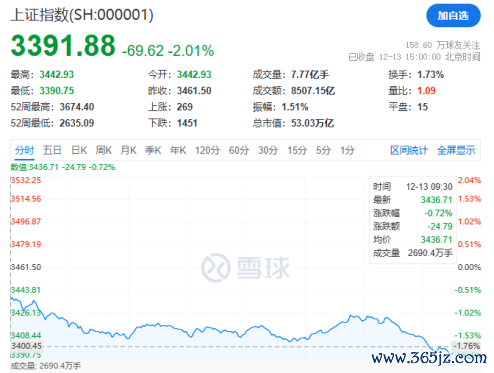
Task: Open the 日K chart tab
Action: pyautogui.click(x=79, y=150)
